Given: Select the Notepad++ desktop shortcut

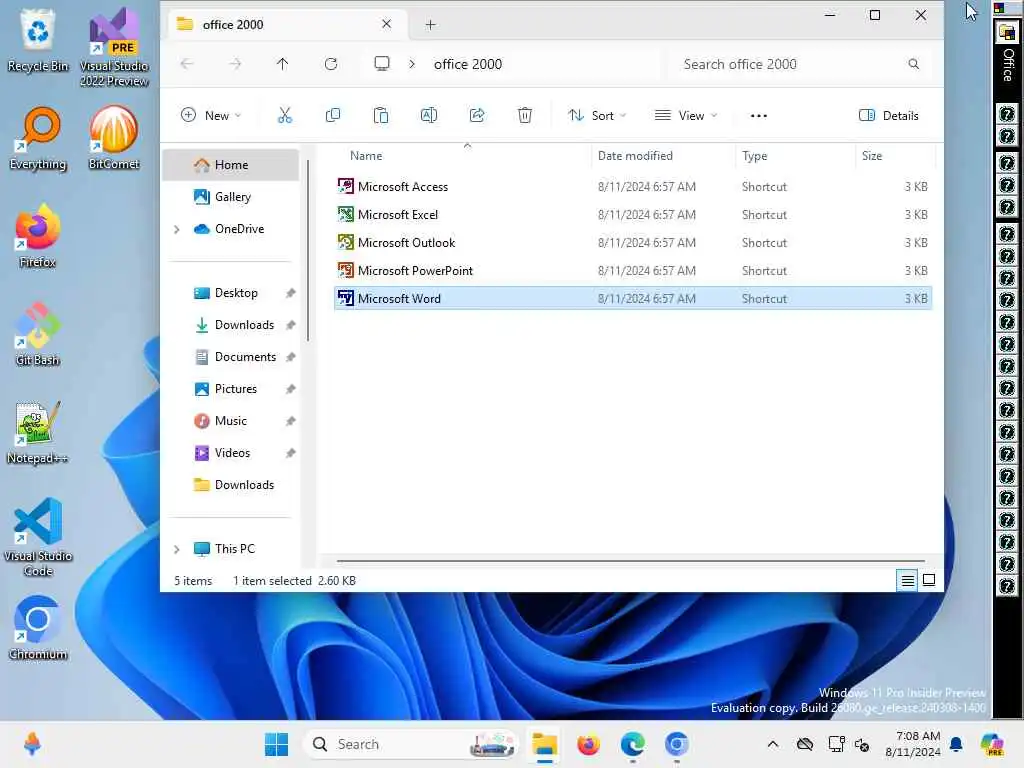Looking at the screenshot, I should pyautogui.click(x=38, y=432).
